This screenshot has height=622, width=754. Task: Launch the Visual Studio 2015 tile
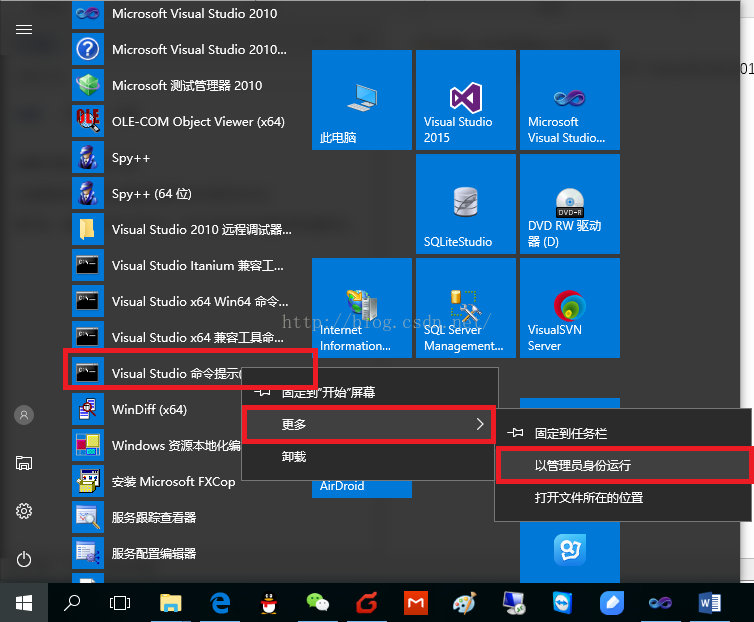pos(465,100)
